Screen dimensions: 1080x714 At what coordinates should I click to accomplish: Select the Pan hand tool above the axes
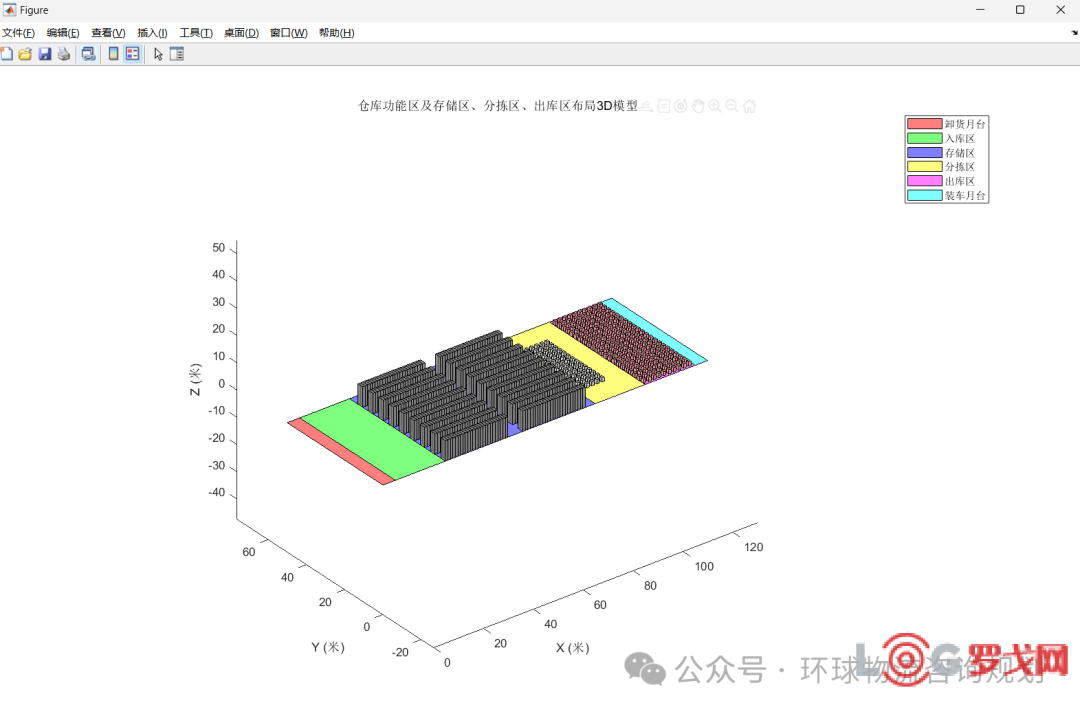tap(698, 106)
